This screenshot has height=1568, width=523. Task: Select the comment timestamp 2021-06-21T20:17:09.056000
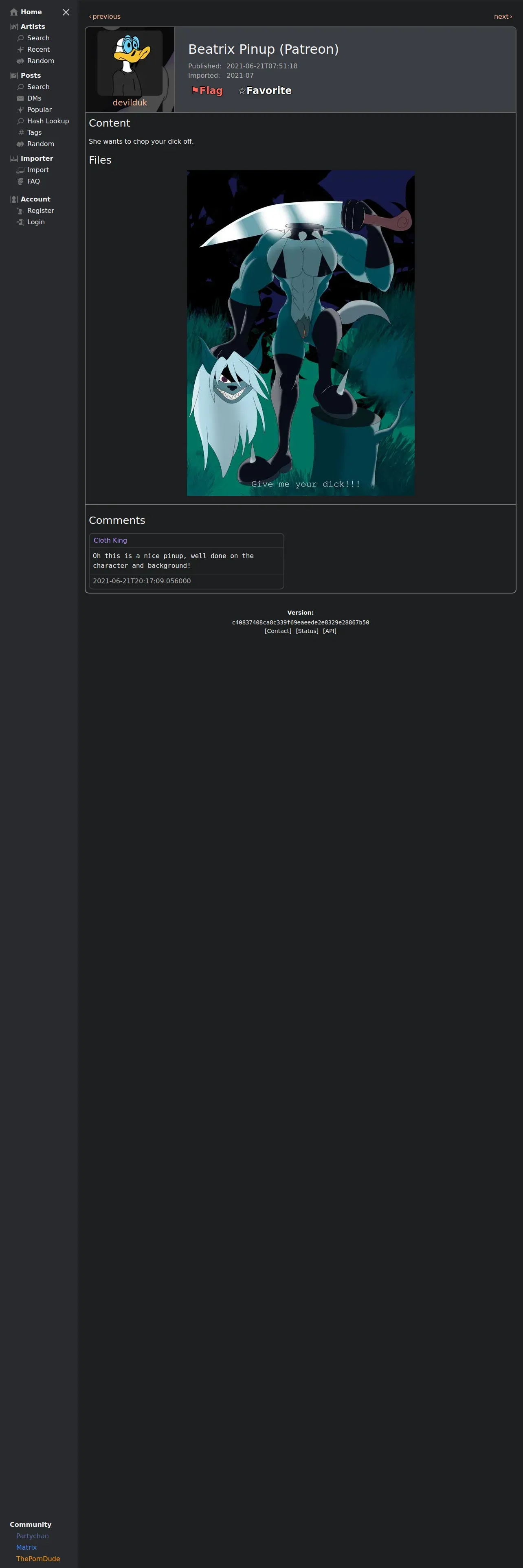point(142,581)
